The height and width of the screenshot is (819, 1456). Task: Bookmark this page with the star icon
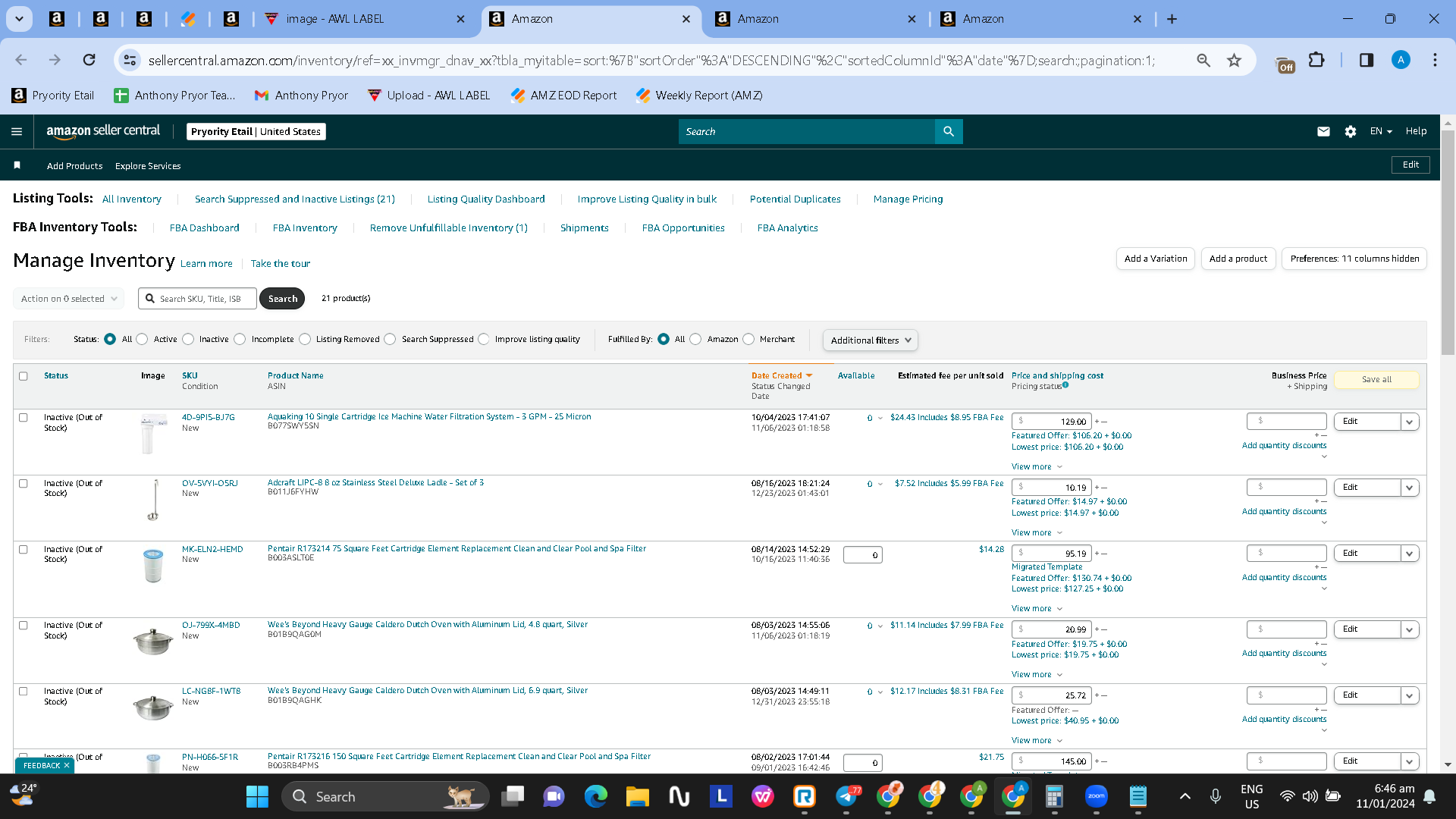(x=1235, y=60)
